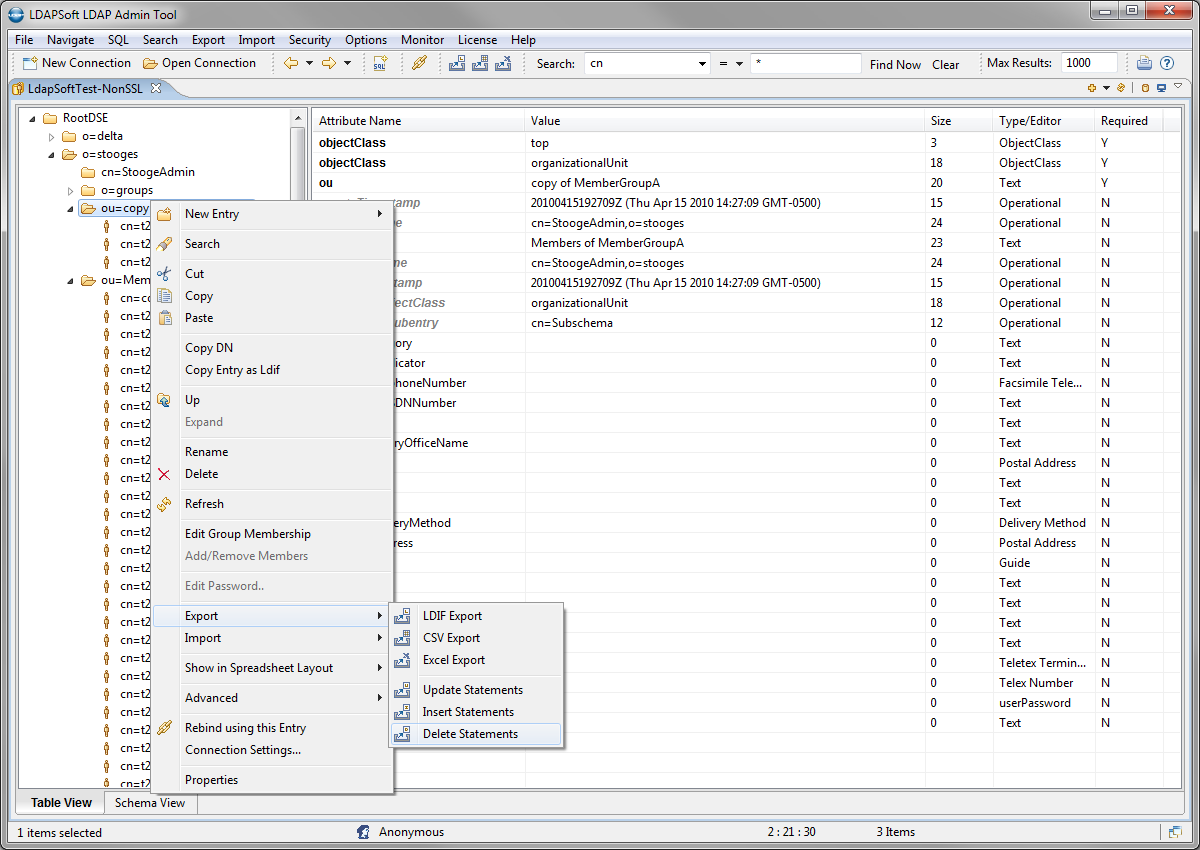Switch to the Schema View tab
The width and height of the screenshot is (1200, 850).
[149, 803]
